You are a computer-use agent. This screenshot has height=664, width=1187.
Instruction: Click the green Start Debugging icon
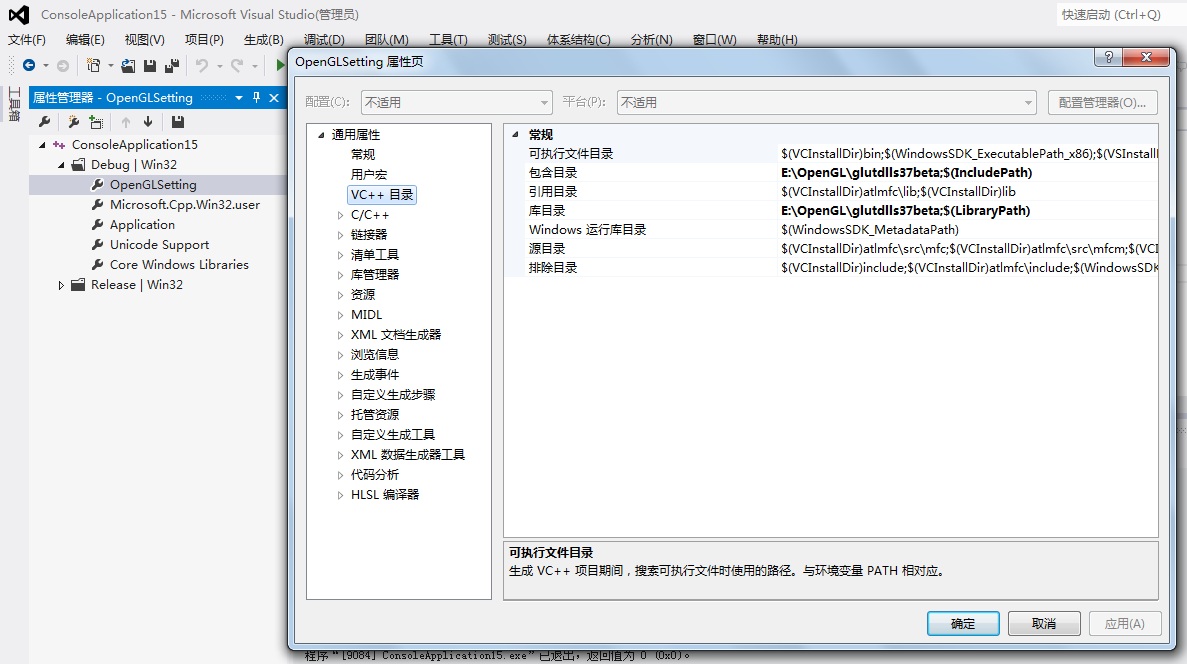[280, 65]
